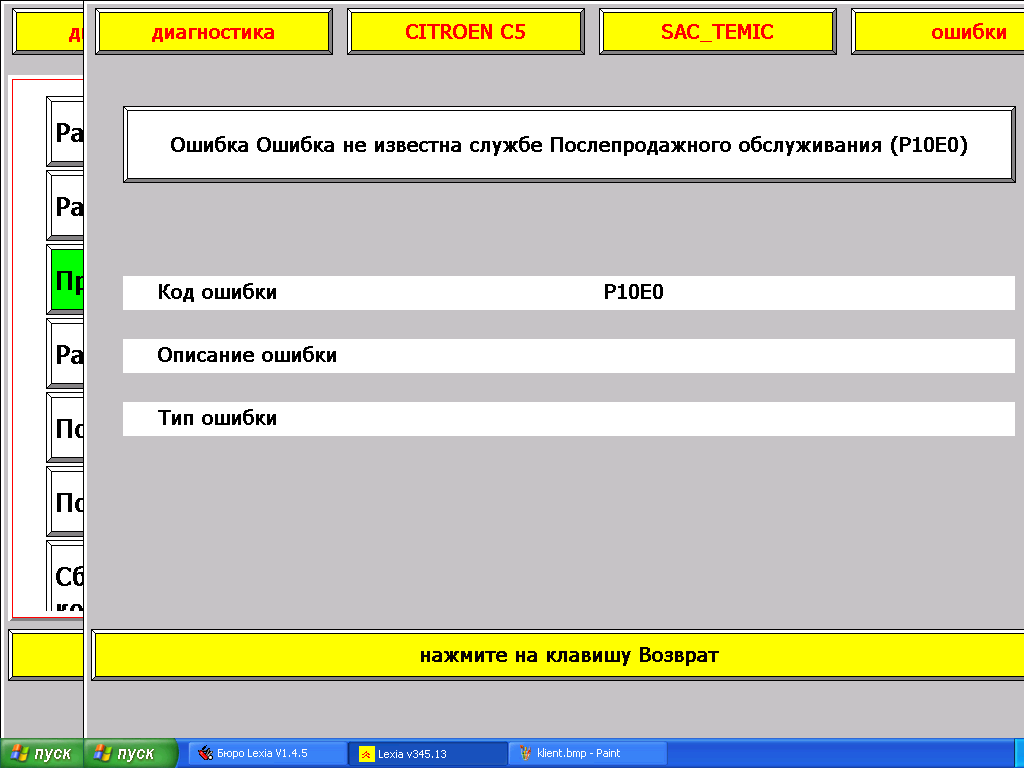Click the SAC_TEMIC header button
Image resolution: width=1024 pixels, height=768 pixels.
pos(717,32)
